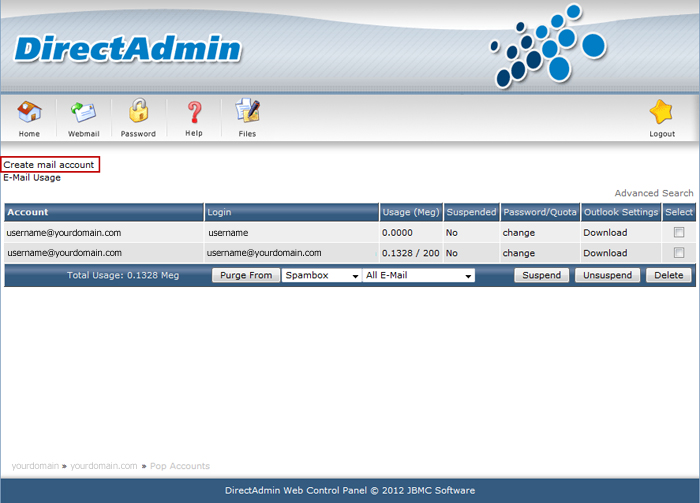
Task: Open Advanced Search
Action: (x=653, y=193)
